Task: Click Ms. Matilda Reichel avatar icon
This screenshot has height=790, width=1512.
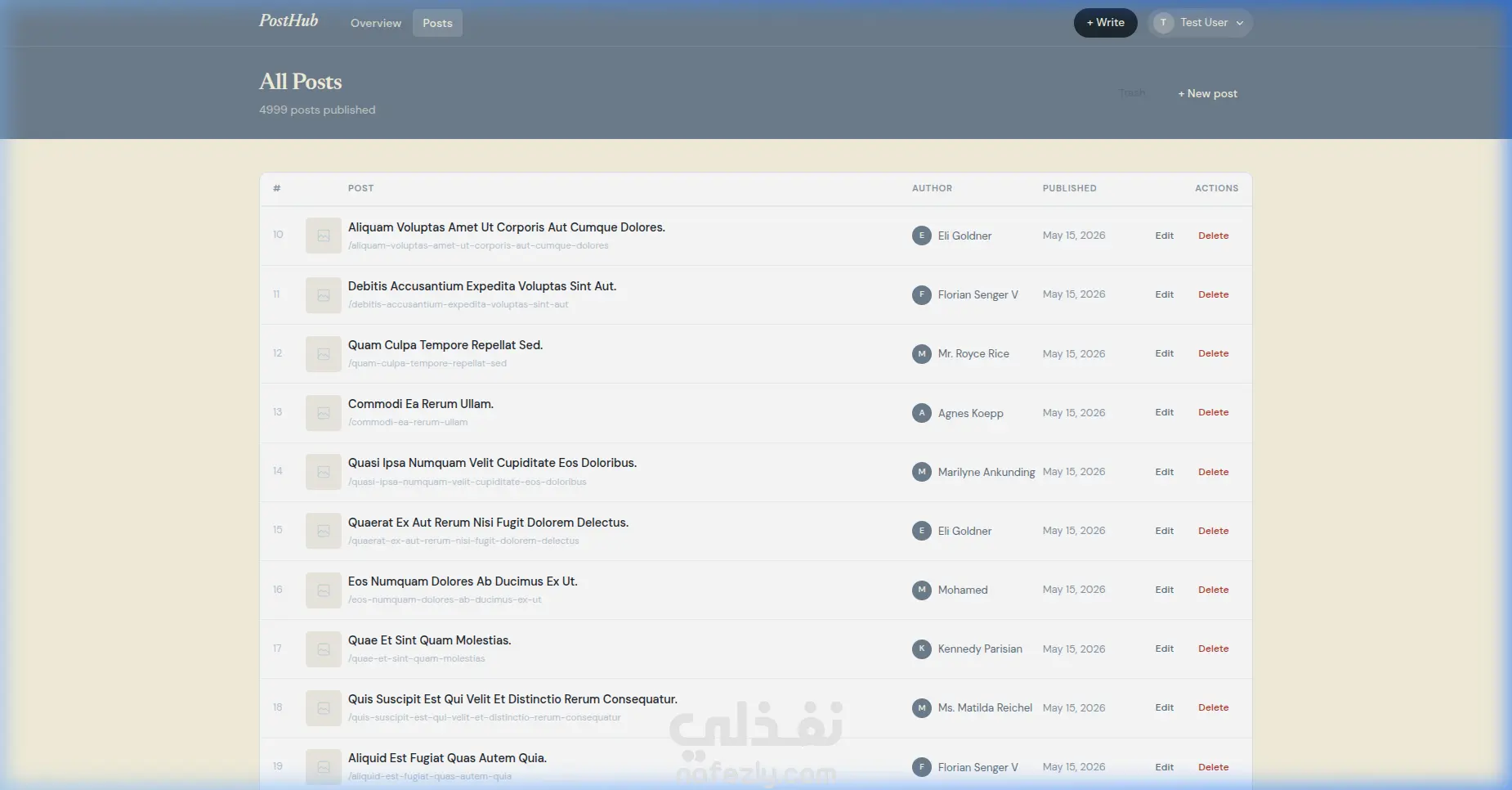Action: [x=922, y=708]
